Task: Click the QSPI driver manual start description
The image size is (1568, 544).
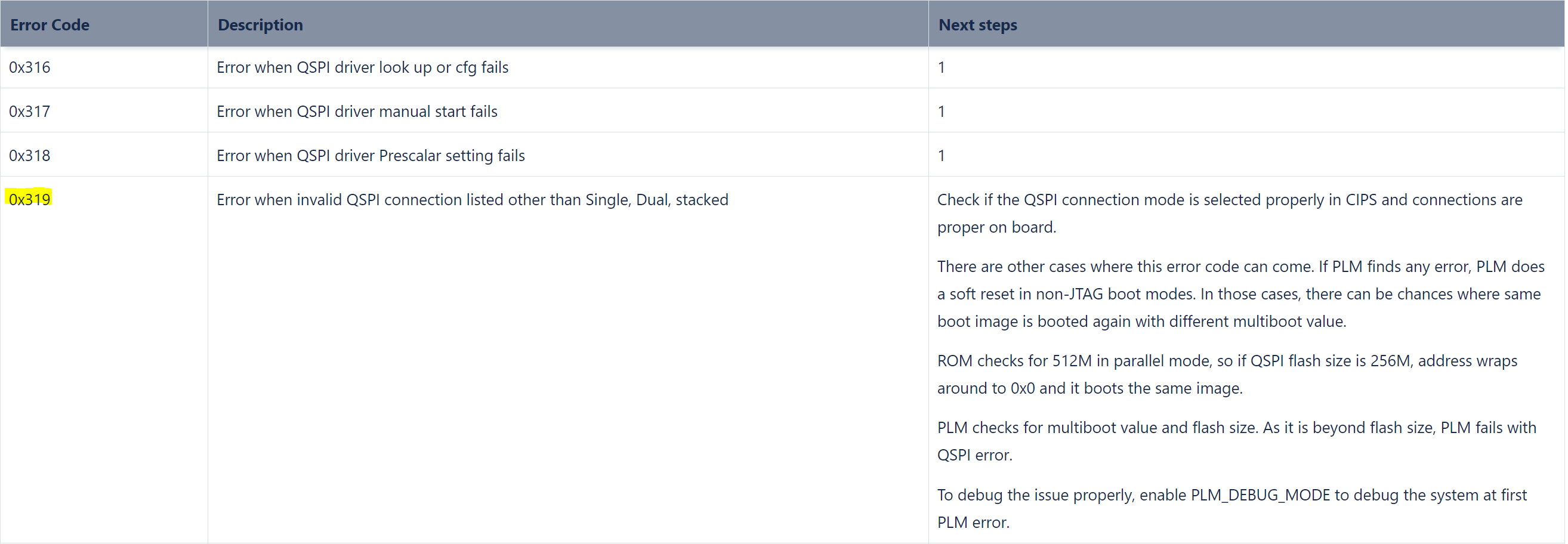Action: click(x=357, y=112)
